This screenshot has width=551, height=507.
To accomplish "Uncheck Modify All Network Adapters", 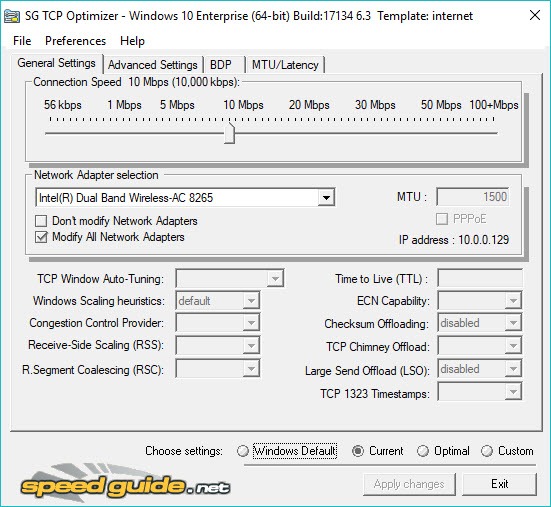I will pyautogui.click(x=41, y=237).
